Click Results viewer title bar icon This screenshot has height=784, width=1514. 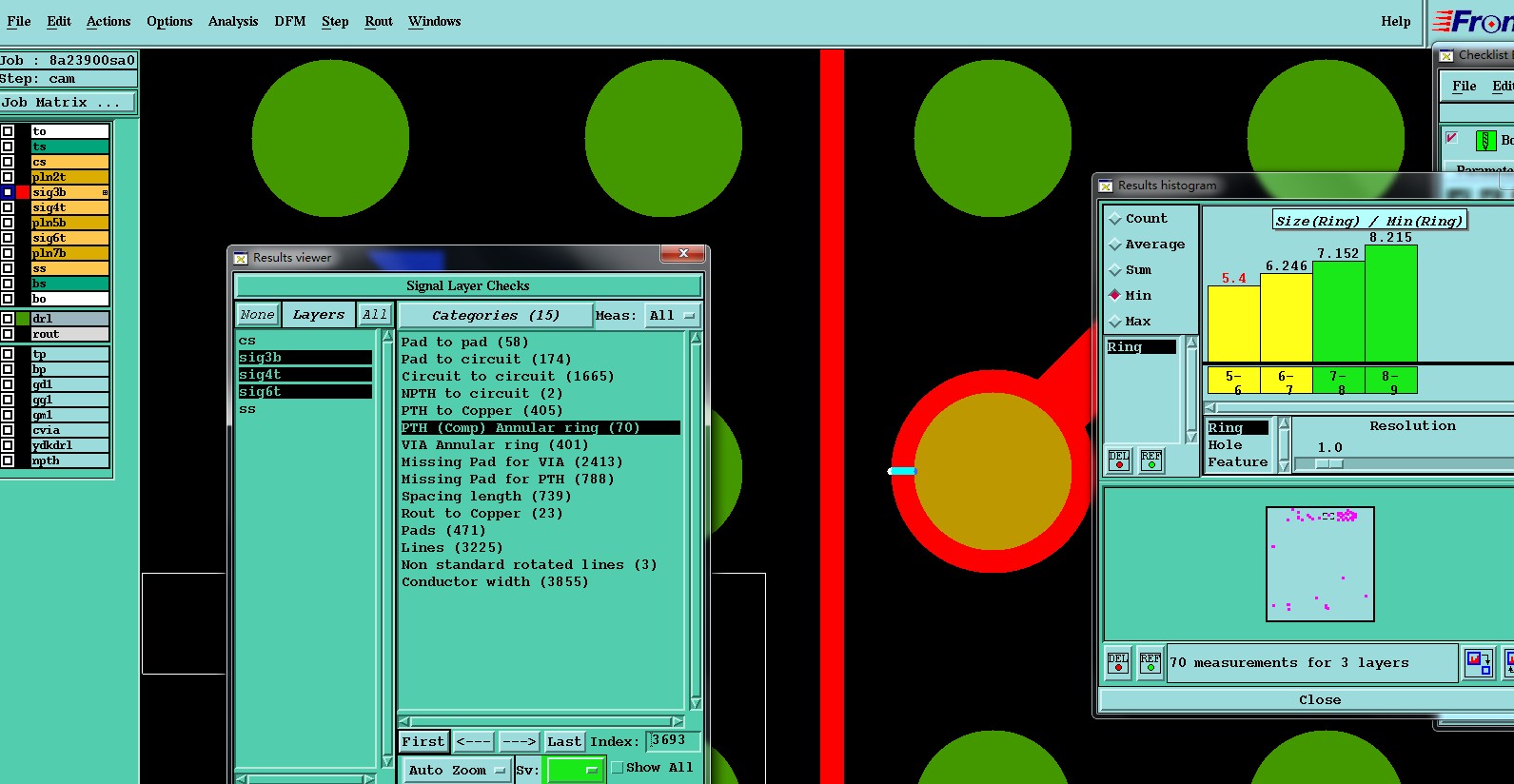pyautogui.click(x=241, y=258)
